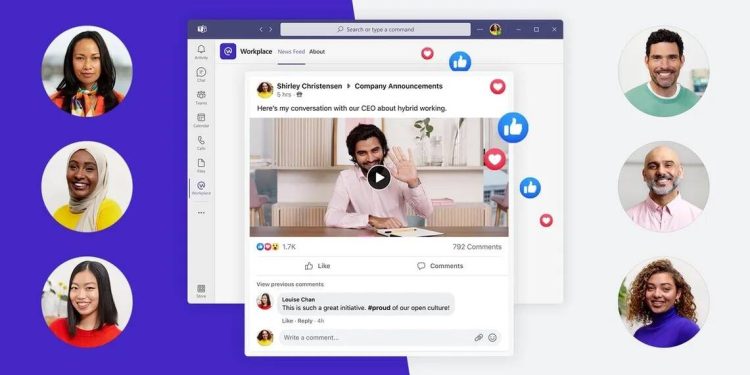This screenshot has height=375, width=750.
Task: Open the Company Announcements group link
Action: tap(398, 86)
